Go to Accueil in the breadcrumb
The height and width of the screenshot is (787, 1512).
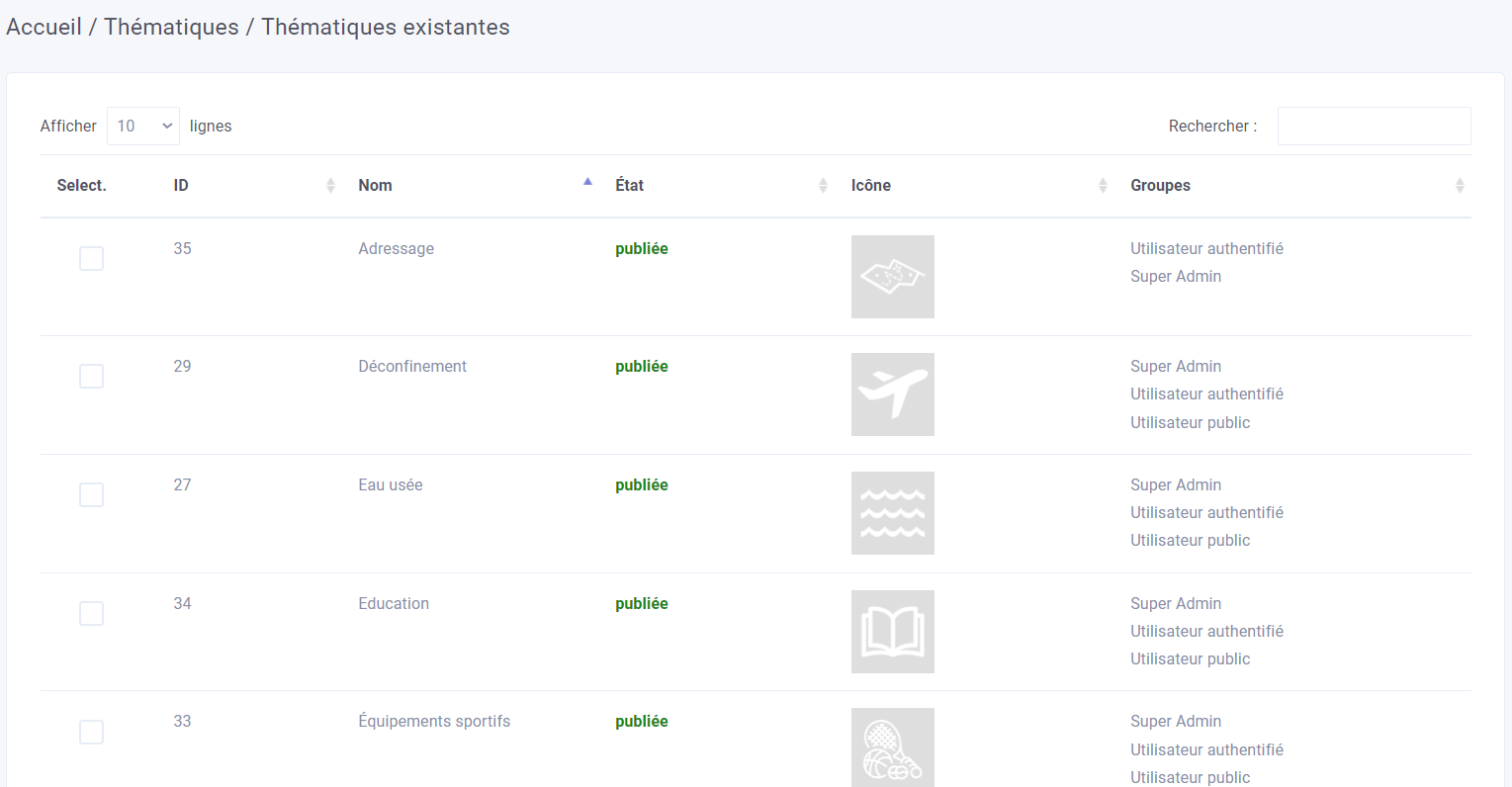pyautogui.click(x=44, y=27)
